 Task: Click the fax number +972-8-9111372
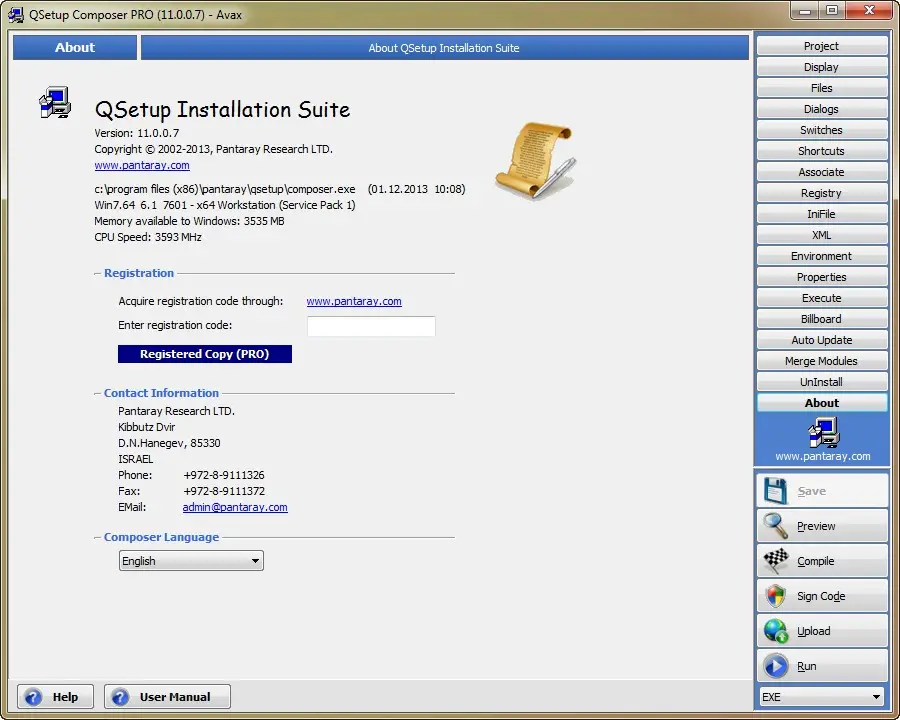(x=224, y=491)
